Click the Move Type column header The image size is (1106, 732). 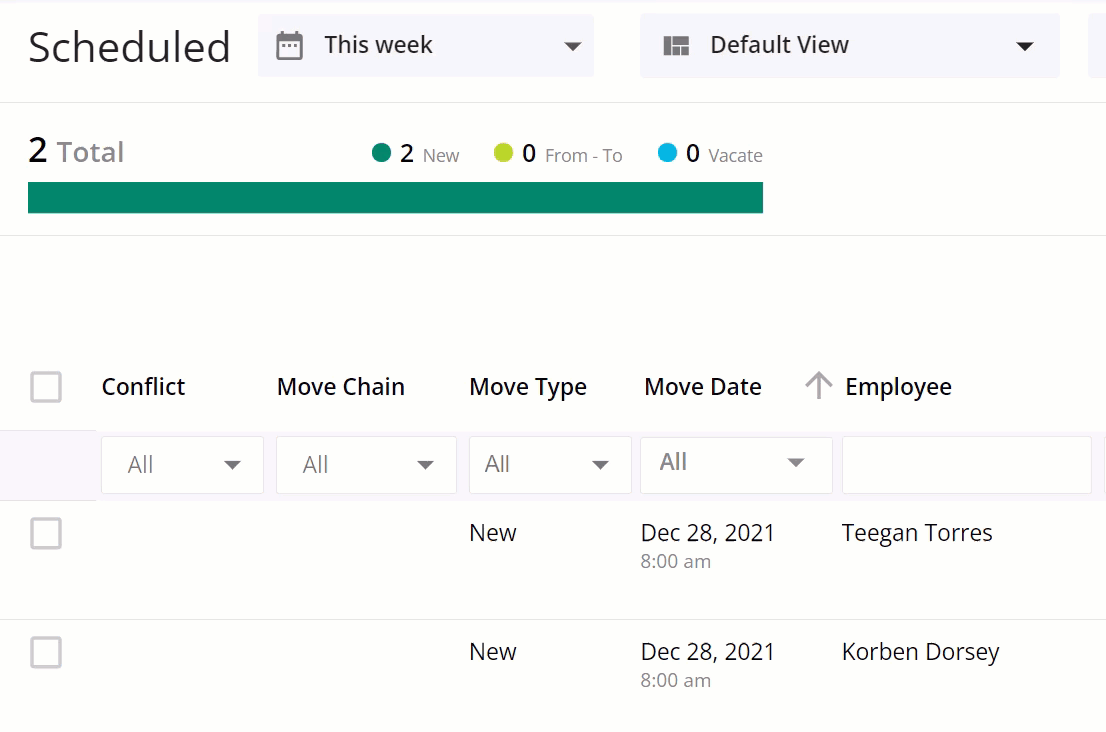(x=528, y=387)
